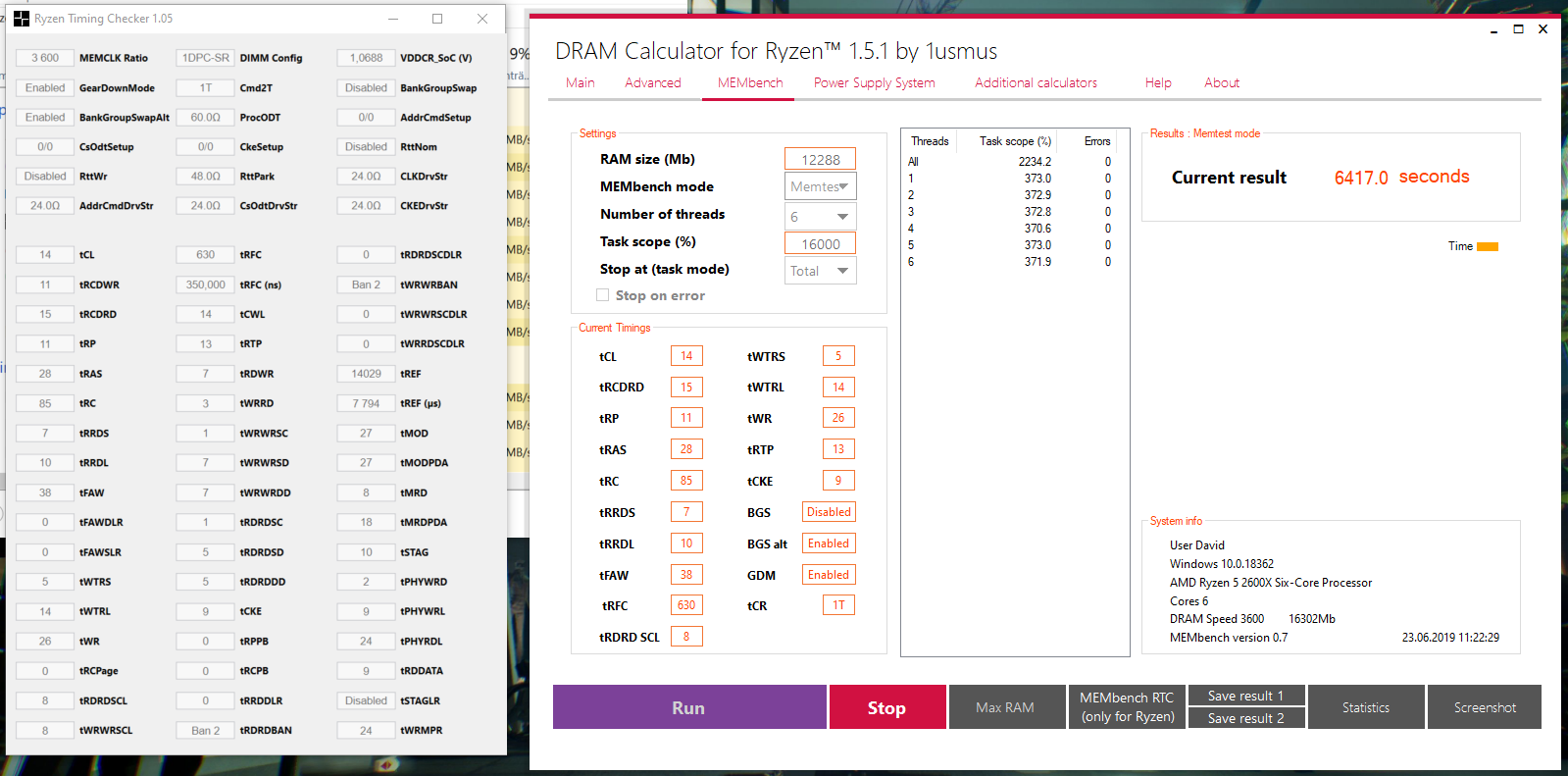Click the VDDCR_SoC 1,0688 value
Image resolution: width=1568 pixels, height=776 pixels.
[x=366, y=58]
